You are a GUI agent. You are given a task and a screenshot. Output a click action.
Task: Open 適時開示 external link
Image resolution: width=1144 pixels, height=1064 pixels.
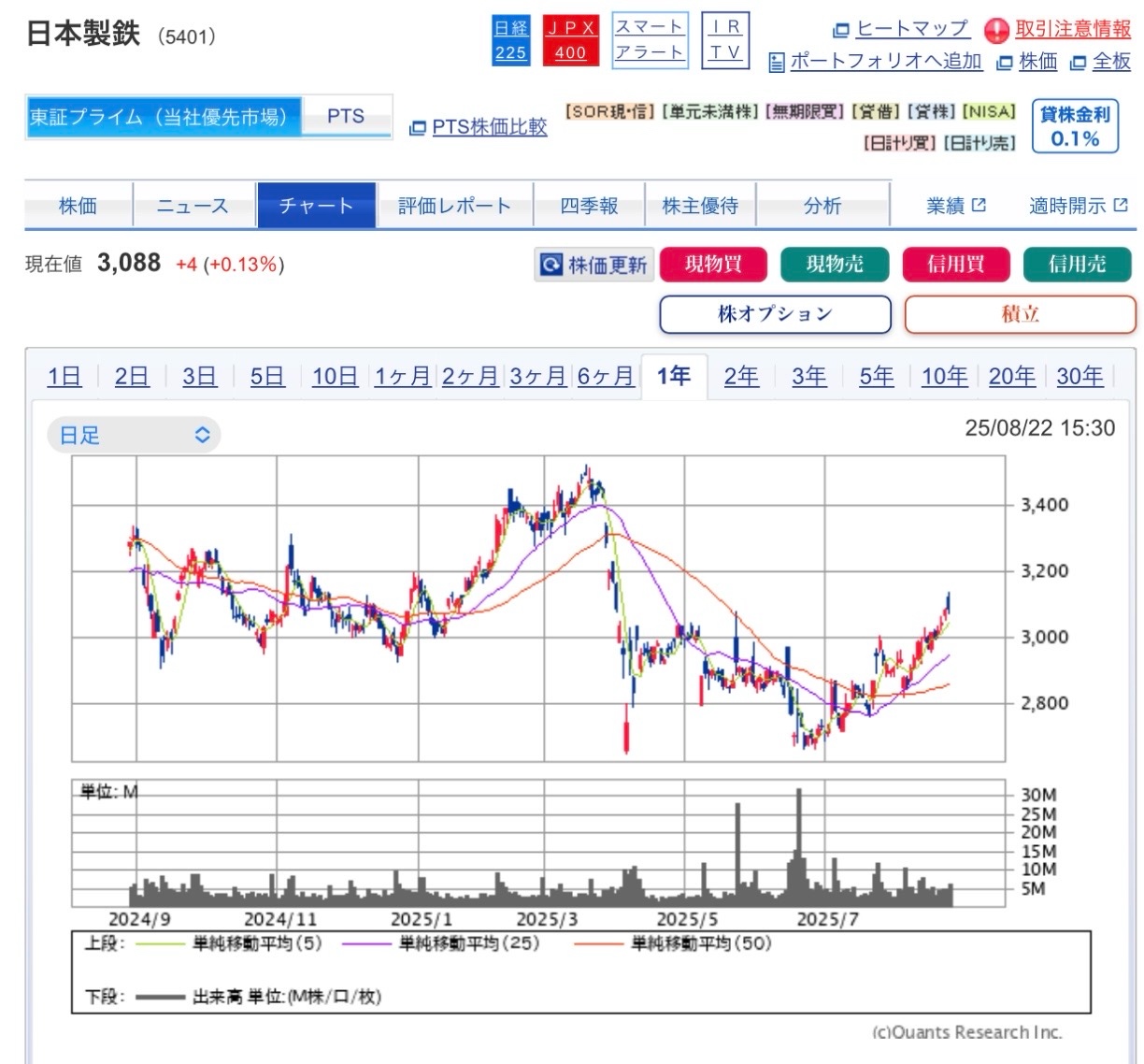tap(1079, 206)
